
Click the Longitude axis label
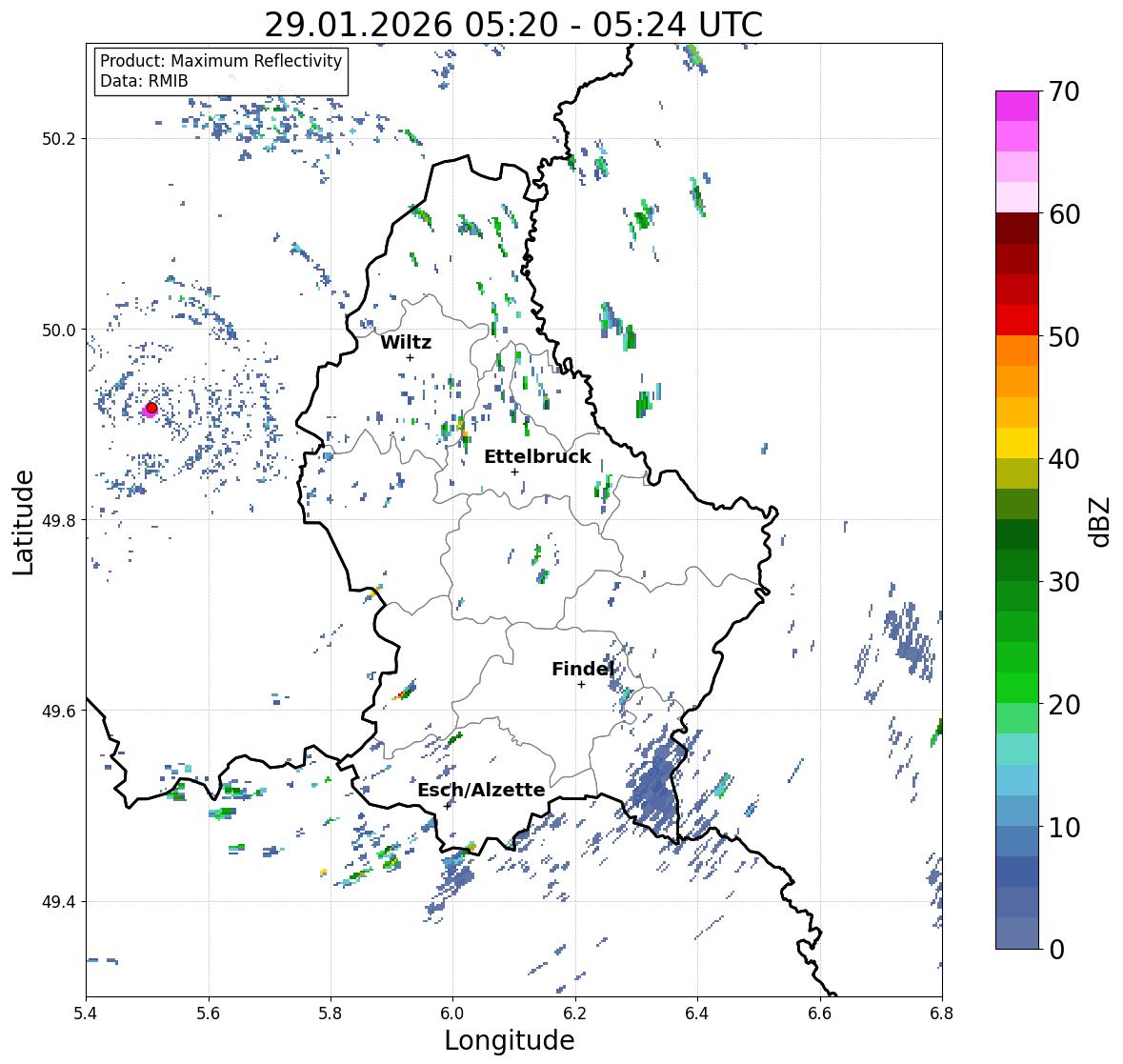click(510, 1040)
